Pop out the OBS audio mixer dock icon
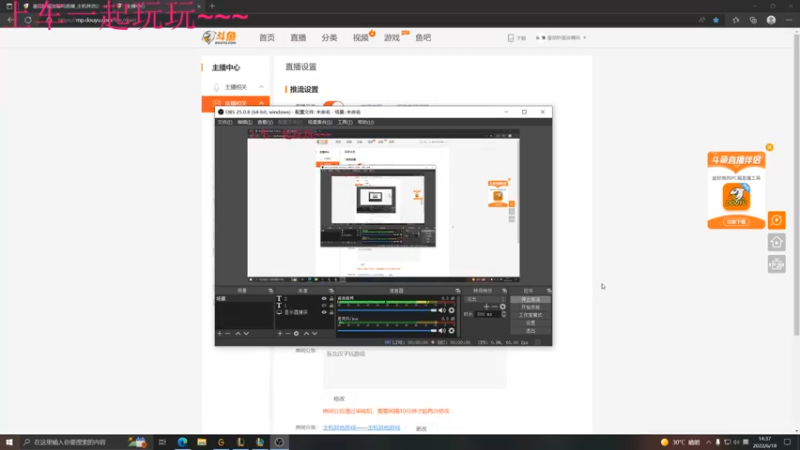800x450 pixels. coord(457,290)
